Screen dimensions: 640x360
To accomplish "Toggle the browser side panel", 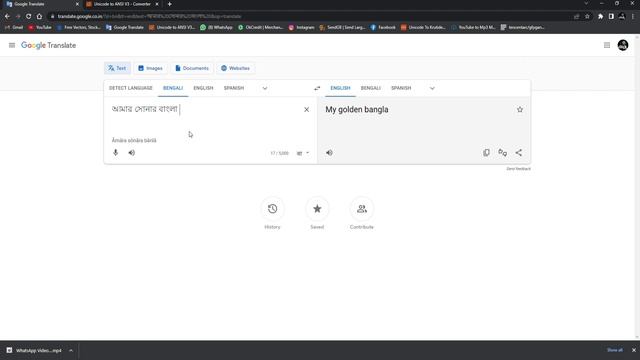I will coord(611,16).
